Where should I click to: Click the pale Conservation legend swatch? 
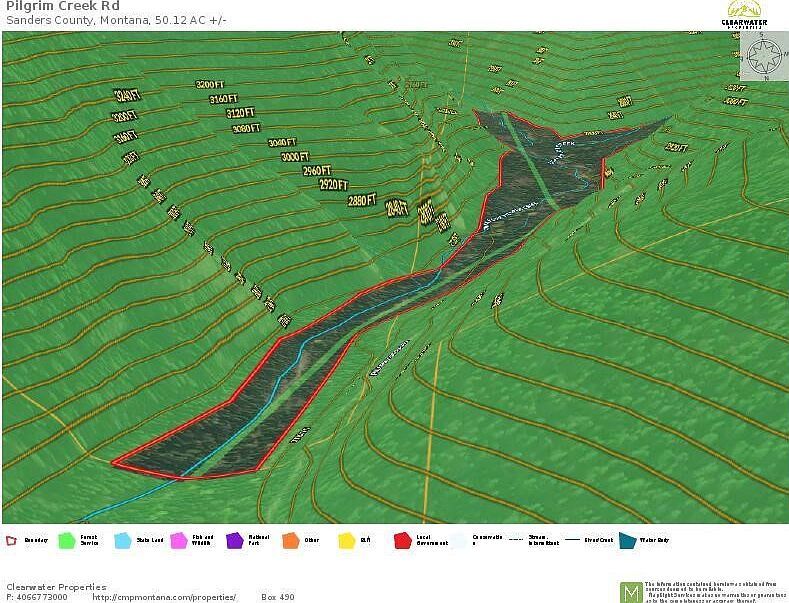click(458, 541)
